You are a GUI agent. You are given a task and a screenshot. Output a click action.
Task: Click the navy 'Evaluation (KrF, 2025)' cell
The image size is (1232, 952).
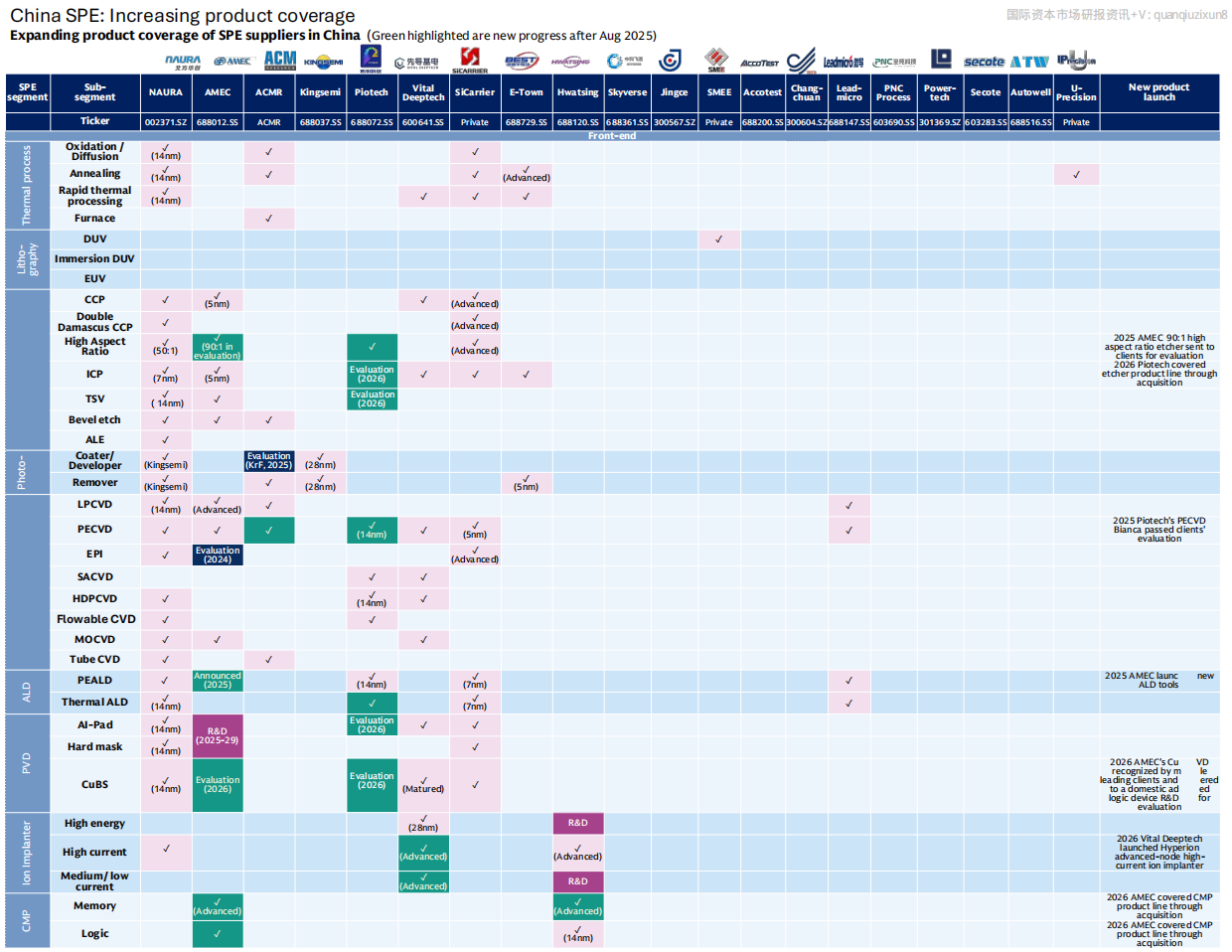click(x=269, y=461)
